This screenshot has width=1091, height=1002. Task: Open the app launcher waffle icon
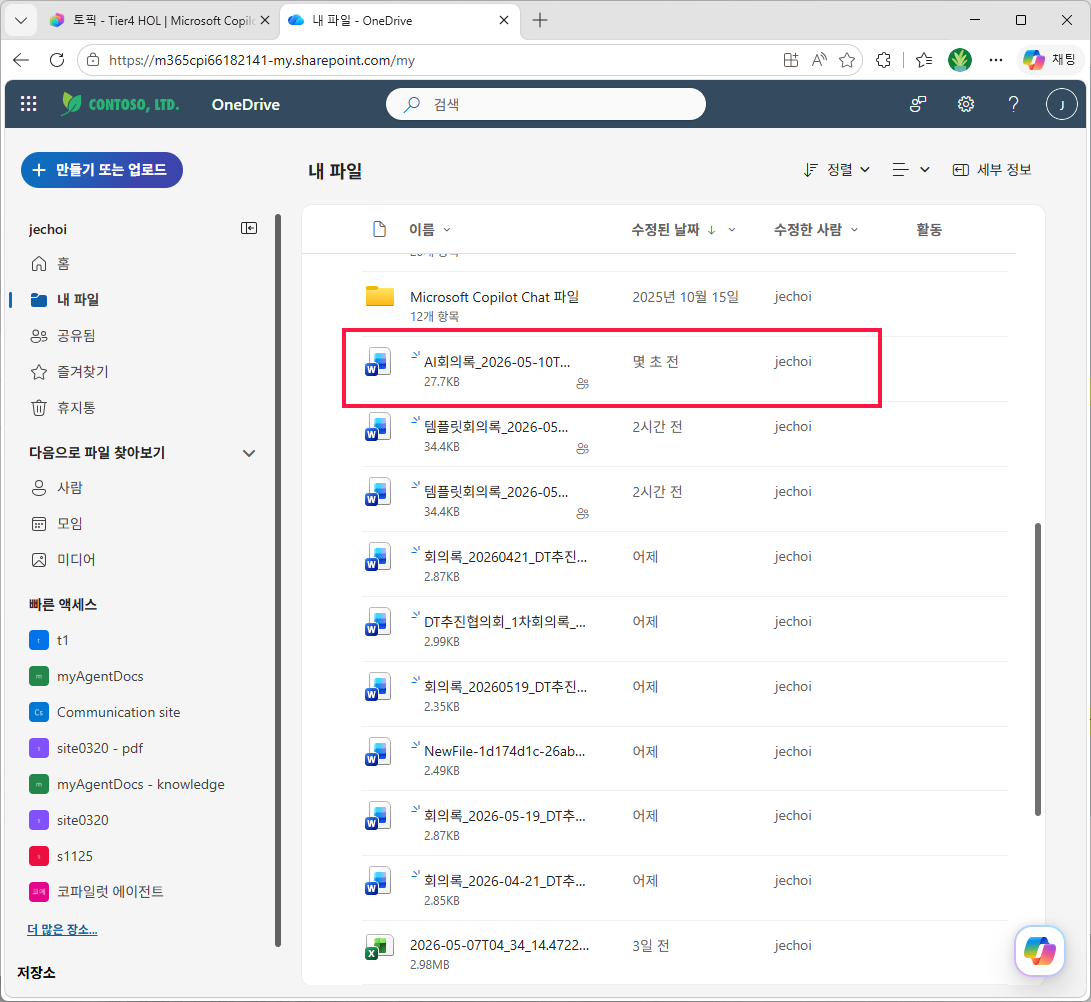tap(29, 104)
